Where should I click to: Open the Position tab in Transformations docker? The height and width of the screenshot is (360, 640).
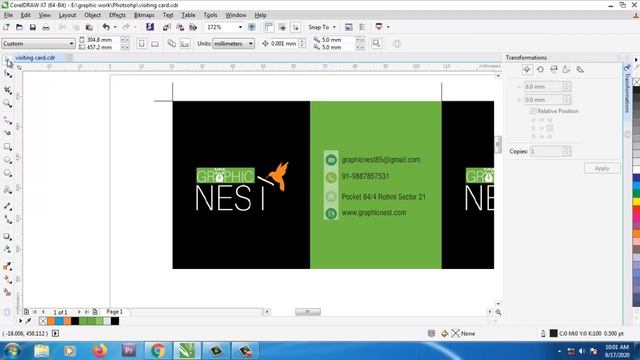[x=527, y=70]
